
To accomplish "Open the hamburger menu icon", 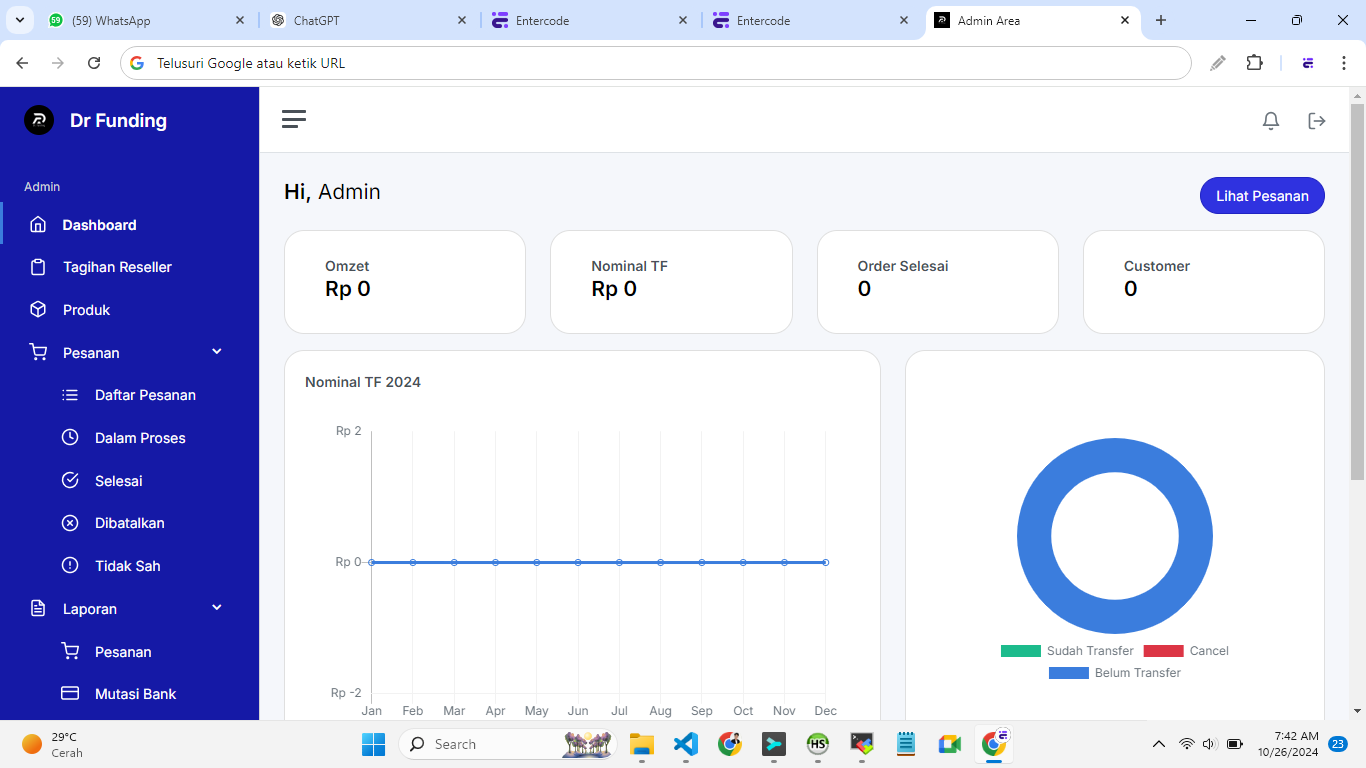I will pos(294,120).
